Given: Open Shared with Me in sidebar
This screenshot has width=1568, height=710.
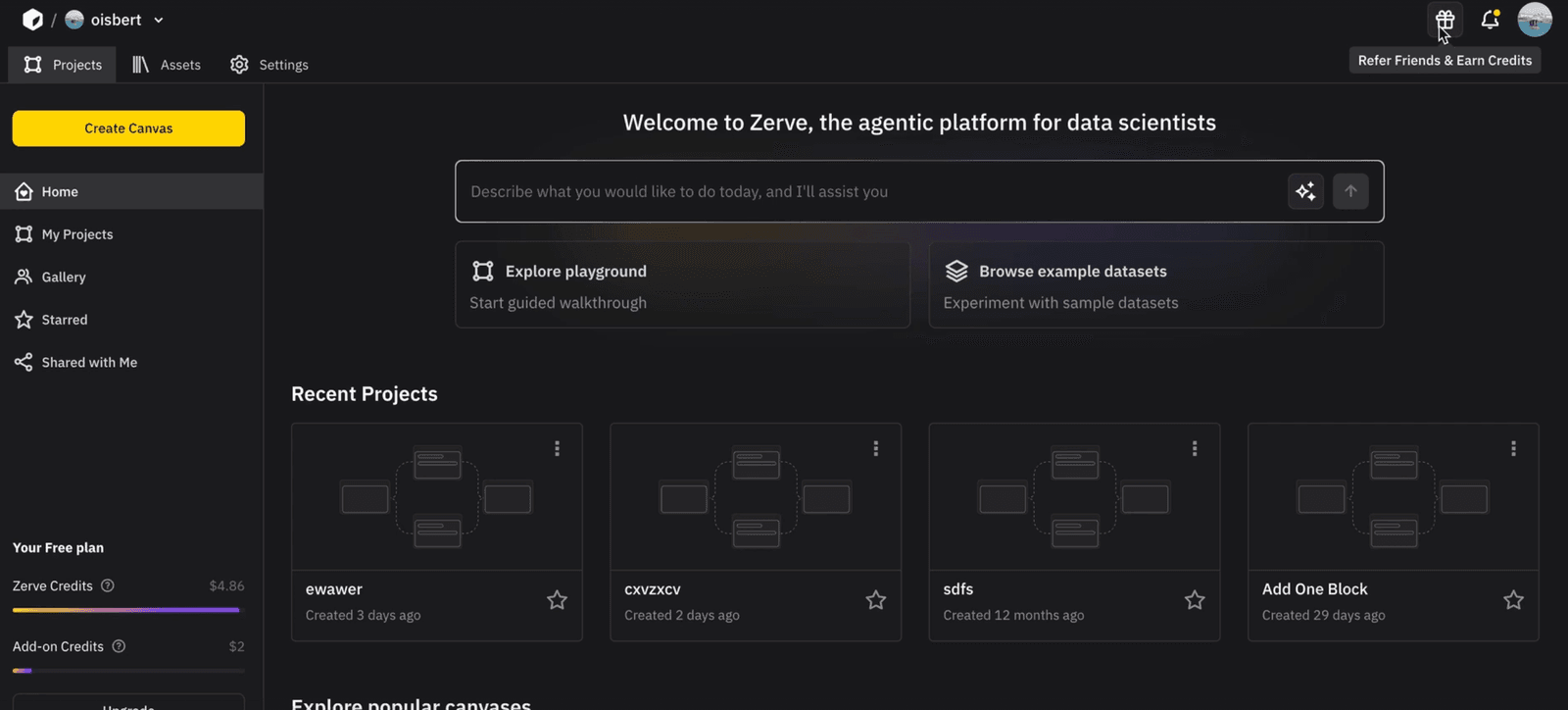Looking at the screenshot, I should (x=131, y=362).
